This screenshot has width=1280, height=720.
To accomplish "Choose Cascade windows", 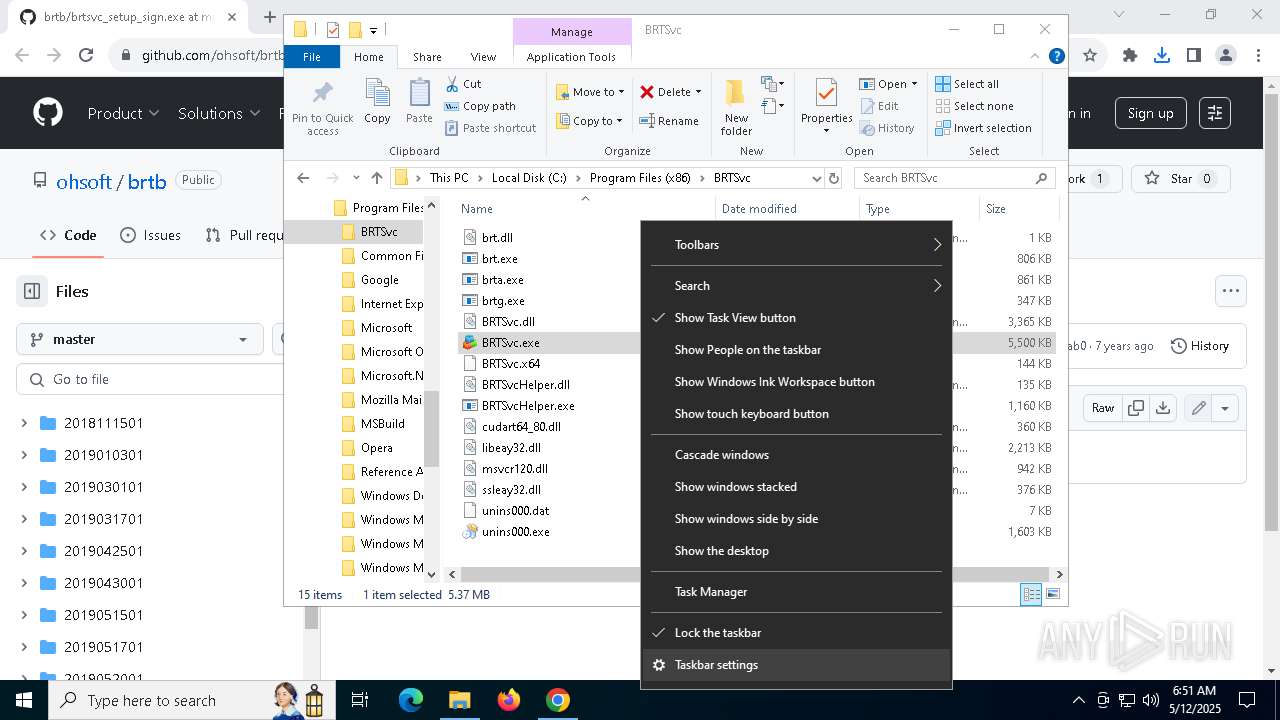I will pyautogui.click(x=796, y=455).
